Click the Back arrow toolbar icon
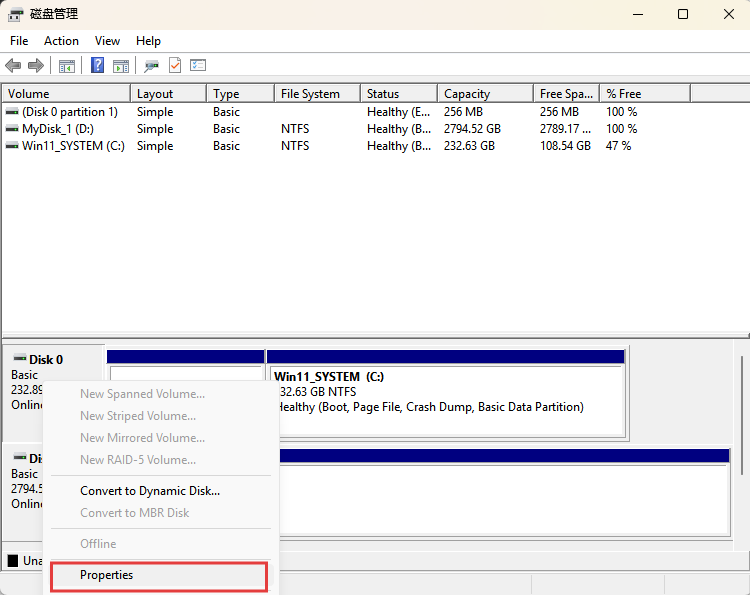 point(13,66)
